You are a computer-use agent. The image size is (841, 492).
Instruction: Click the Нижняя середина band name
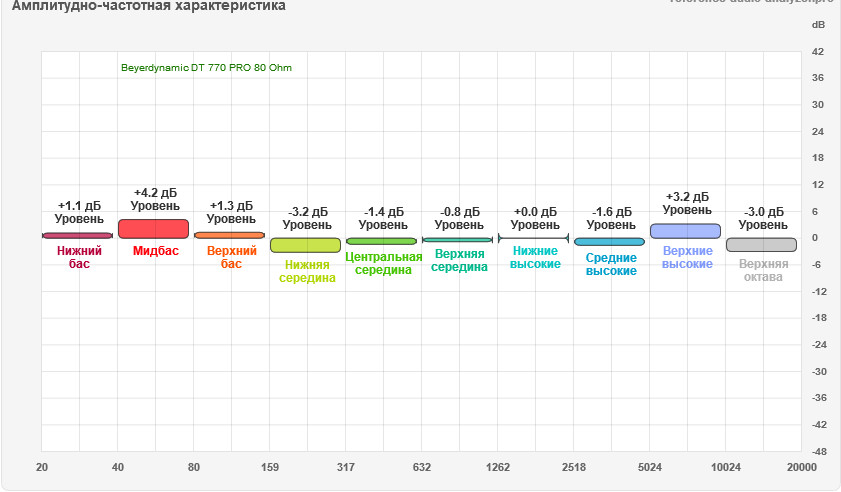(x=307, y=271)
